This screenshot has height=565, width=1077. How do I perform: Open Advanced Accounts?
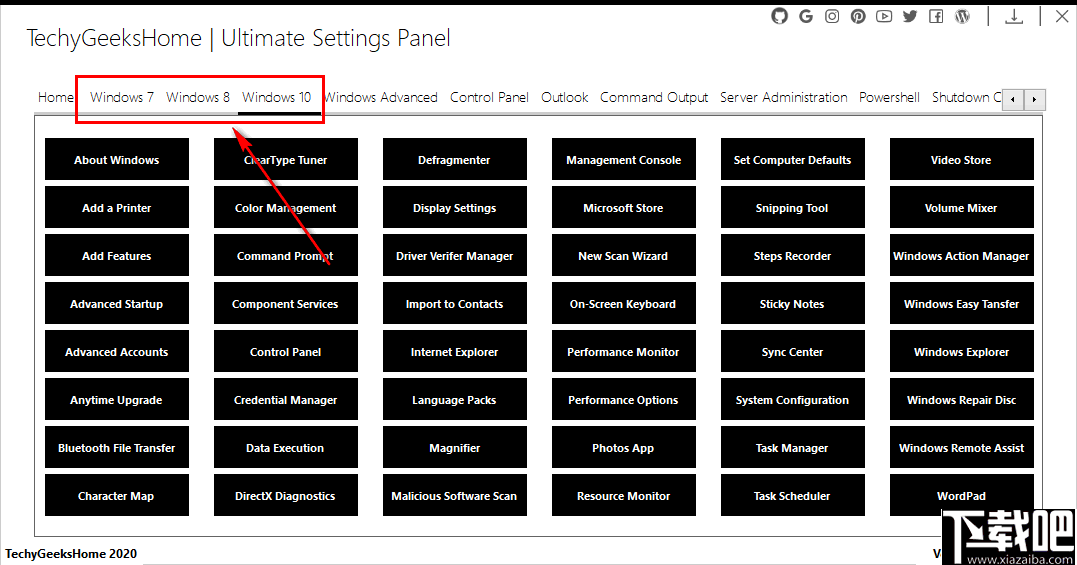coord(117,351)
